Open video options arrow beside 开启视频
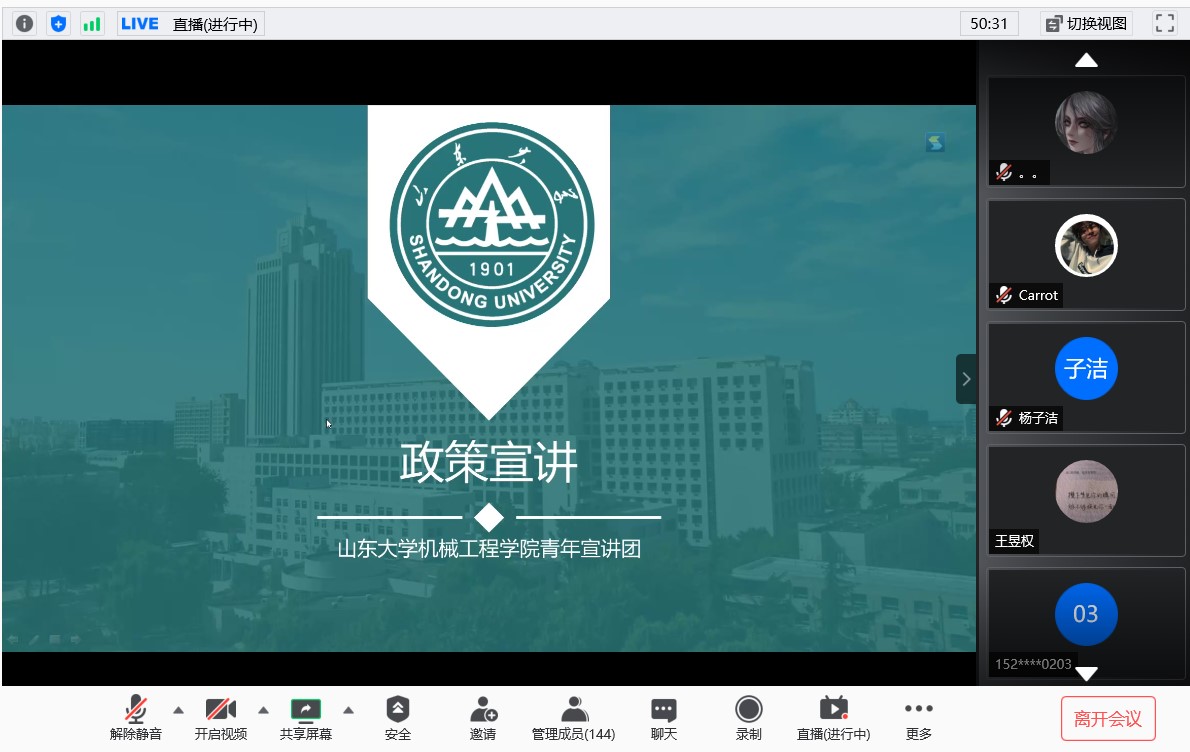The image size is (1190, 752). pyautogui.click(x=263, y=710)
